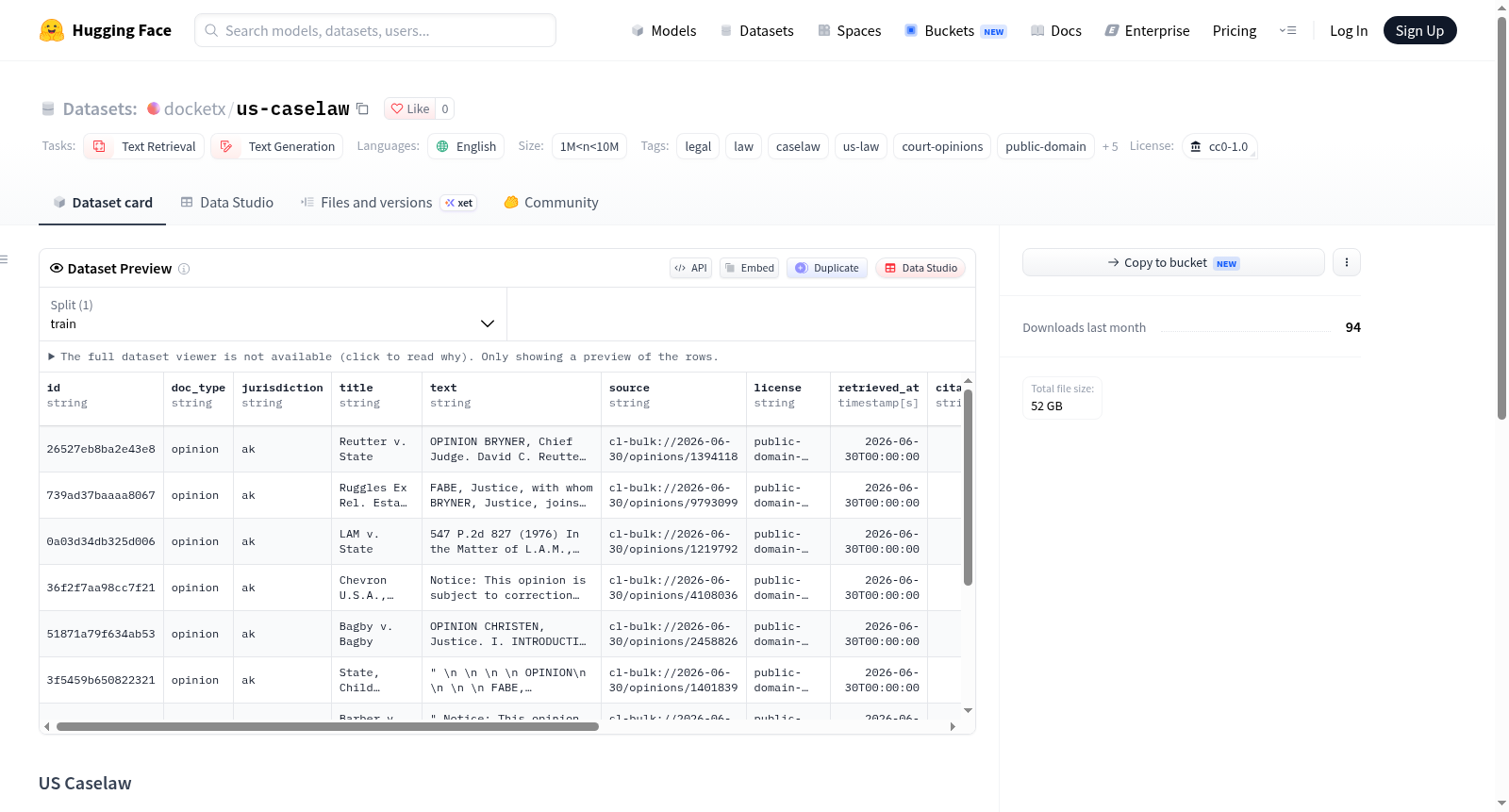Open the Files and versions tab
The image size is (1509, 812).
pos(389,203)
